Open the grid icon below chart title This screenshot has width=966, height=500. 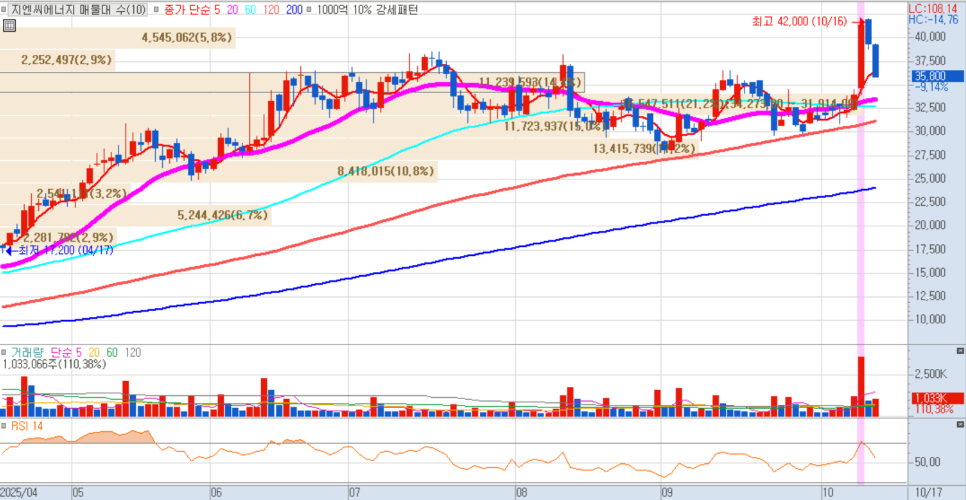pos(9,25)
